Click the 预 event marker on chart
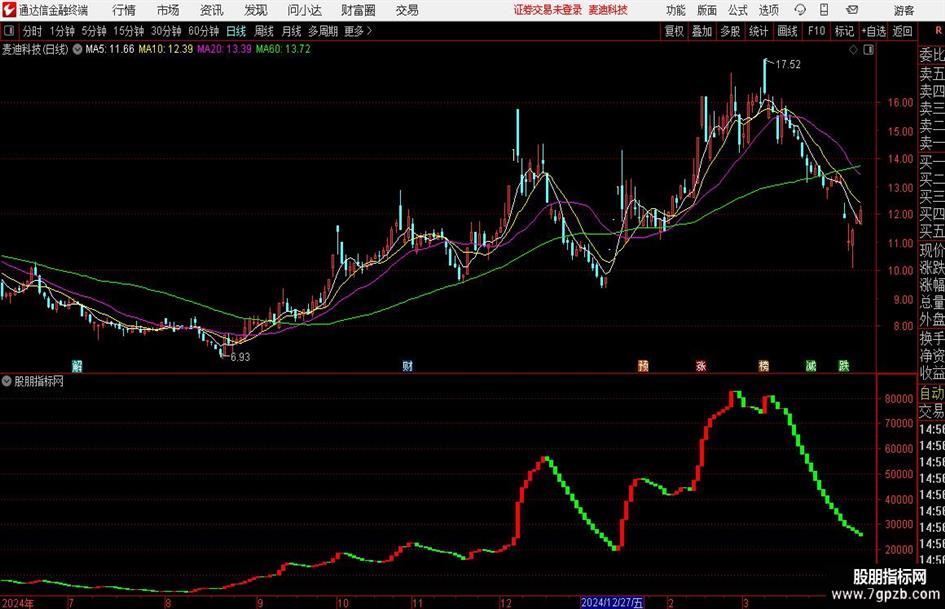The image size is (945, 609). click(643, 366)
